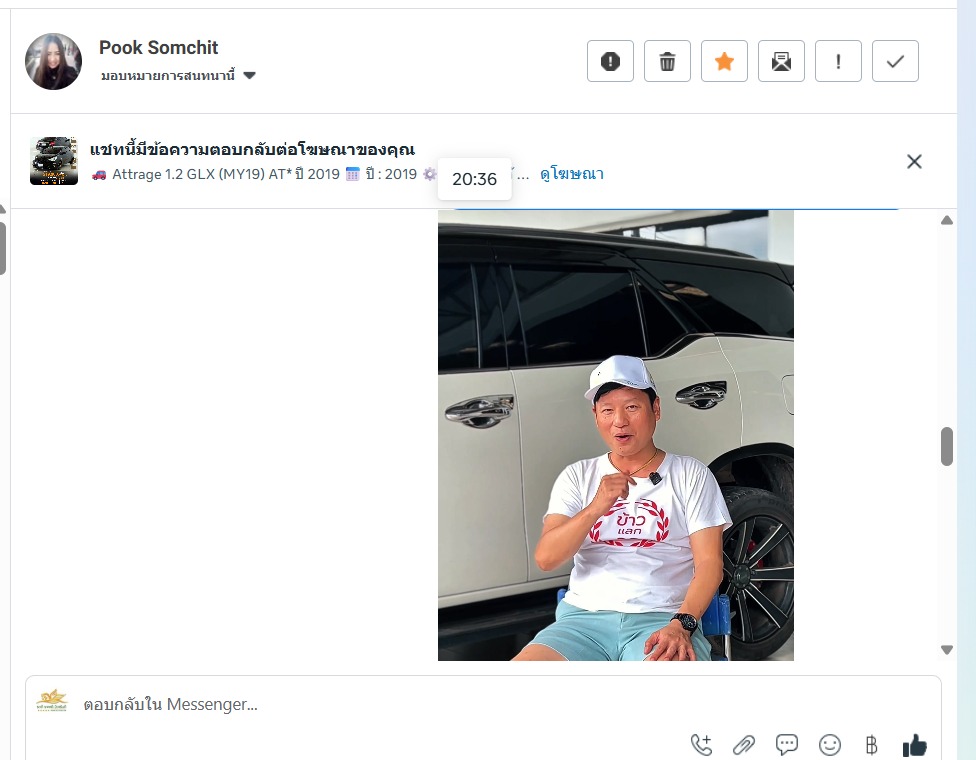
Task: Mark conversation unread with envelope icon
Action: (781, 61)
